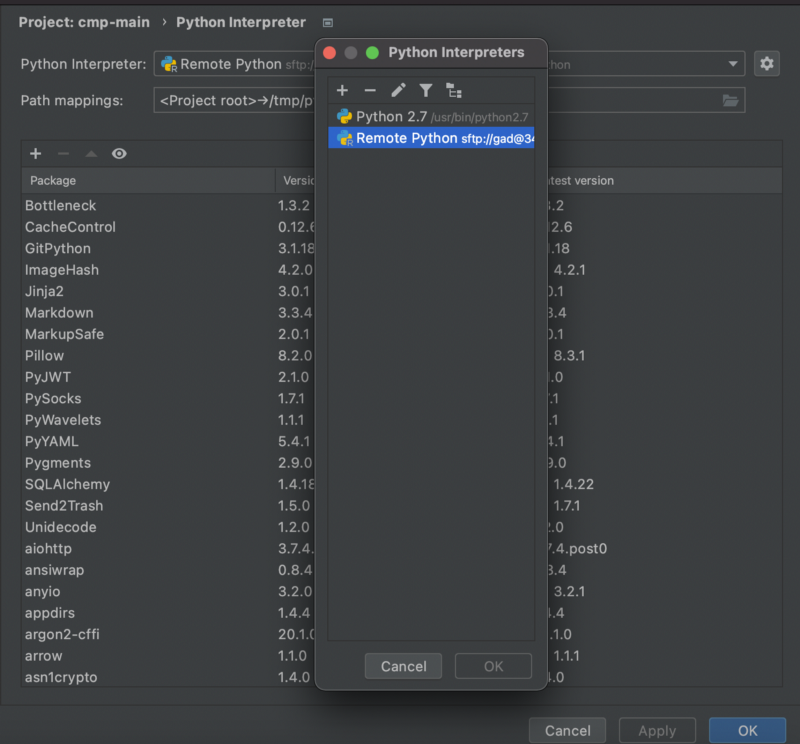Viewport: 800px width, 744px height.
Task: Click installed version 2.1.0 of PyJWT
Action: (x=293, y=377)
